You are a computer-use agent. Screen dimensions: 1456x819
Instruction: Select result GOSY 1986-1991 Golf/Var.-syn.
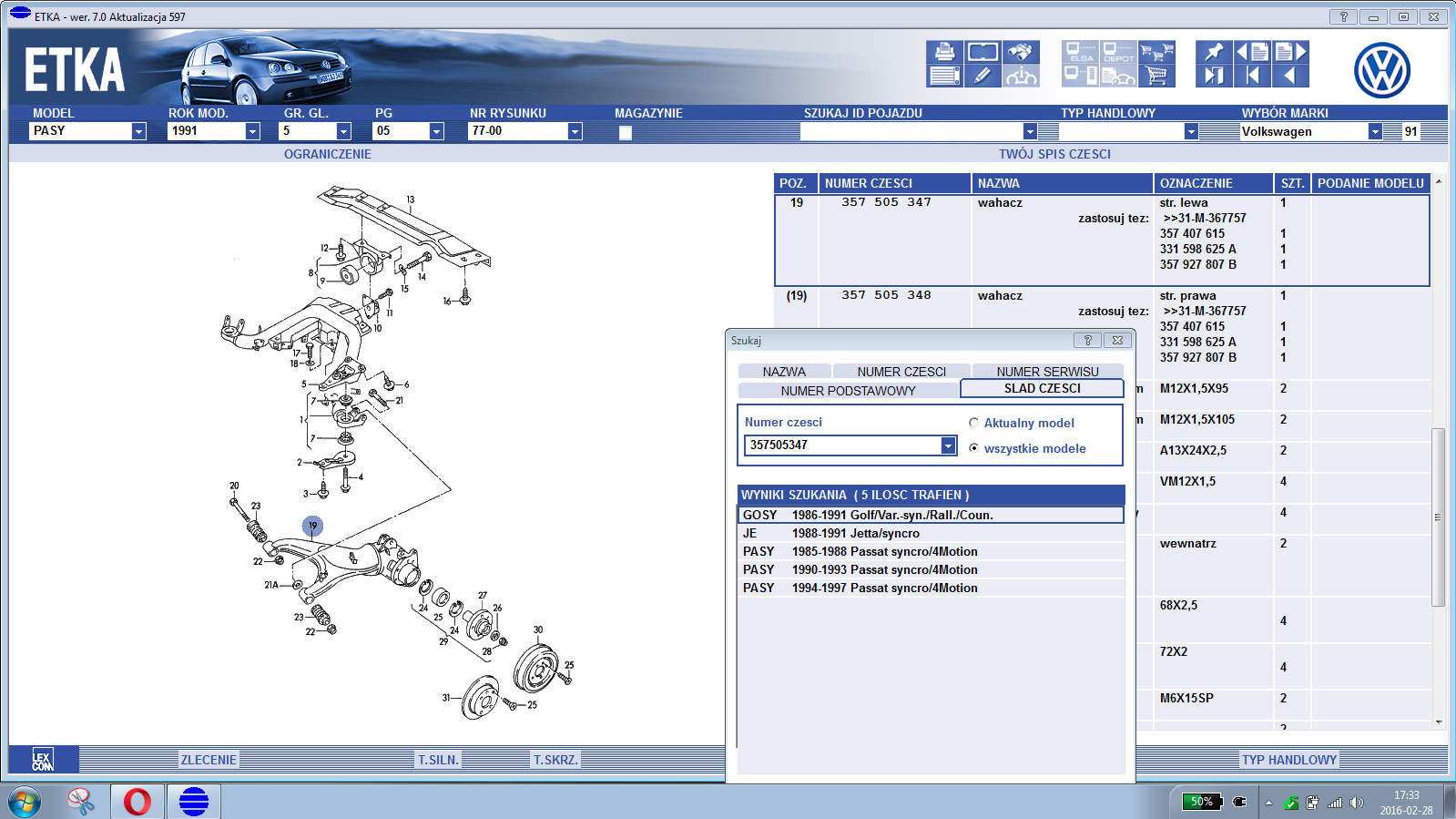[x=931, y=515]
